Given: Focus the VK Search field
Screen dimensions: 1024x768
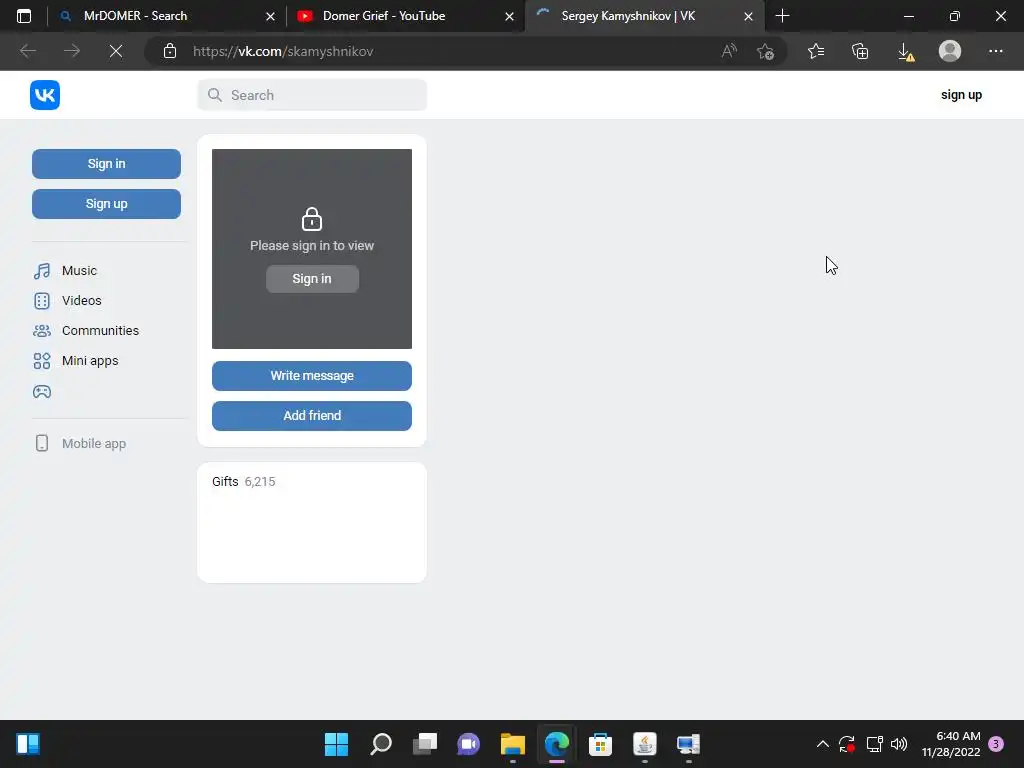Looking at the screenshot, I should 312,95.
